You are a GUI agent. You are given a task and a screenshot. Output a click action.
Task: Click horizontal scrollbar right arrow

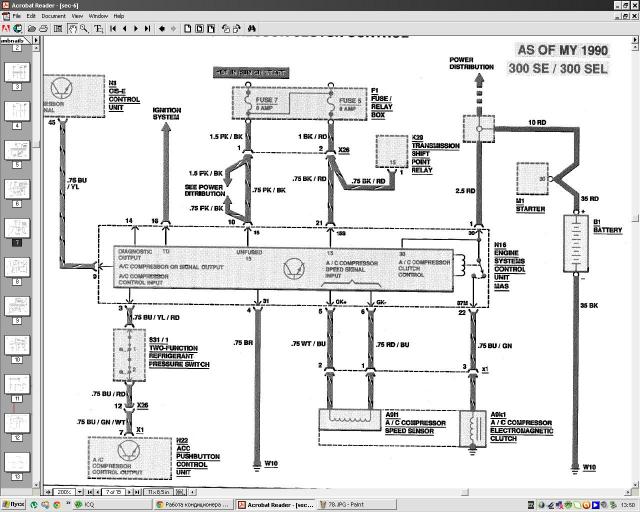(628, 492)
